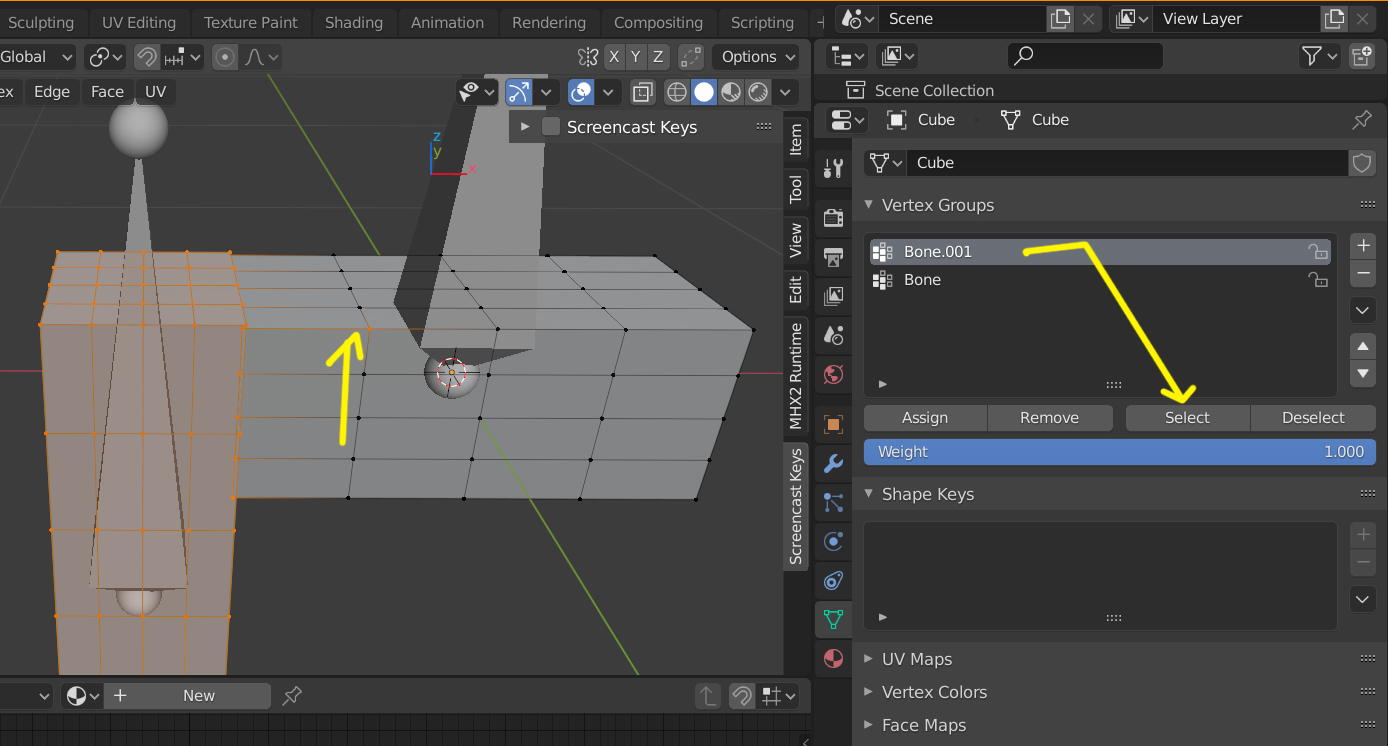
Task: Open the World properties tab
Action: point(833,375)
